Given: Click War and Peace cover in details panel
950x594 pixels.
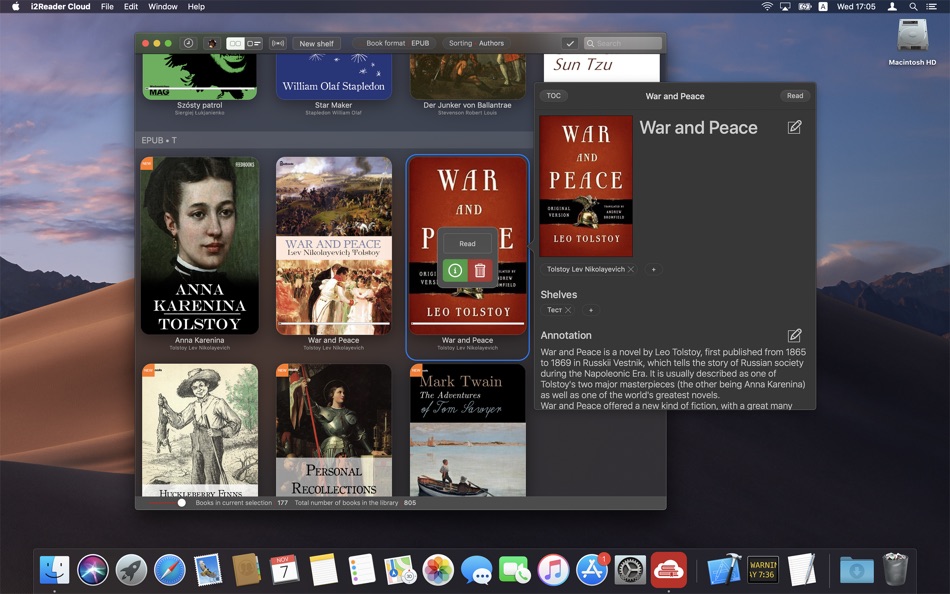Looking at the screenshot, I should (586, 186).
